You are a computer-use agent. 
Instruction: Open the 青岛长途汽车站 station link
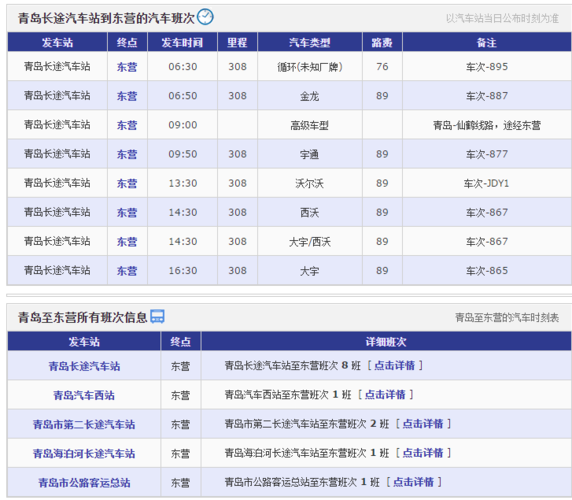coord(84,366)
